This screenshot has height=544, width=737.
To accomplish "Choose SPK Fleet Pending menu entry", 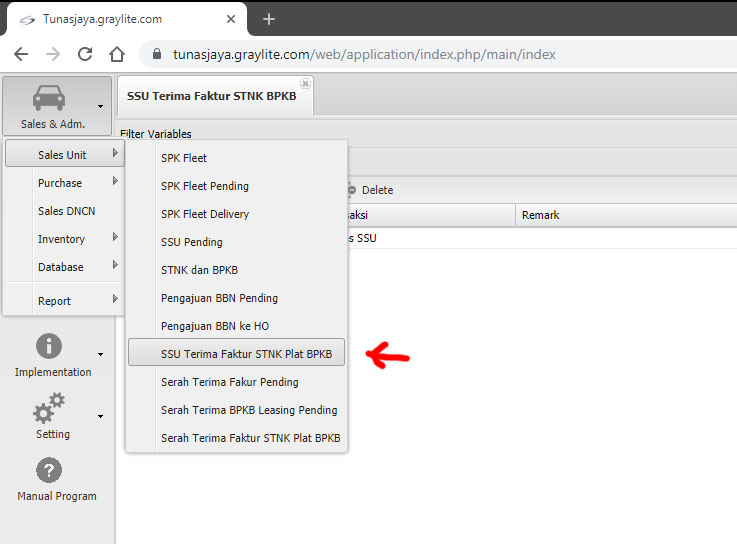I will [205, 186].
